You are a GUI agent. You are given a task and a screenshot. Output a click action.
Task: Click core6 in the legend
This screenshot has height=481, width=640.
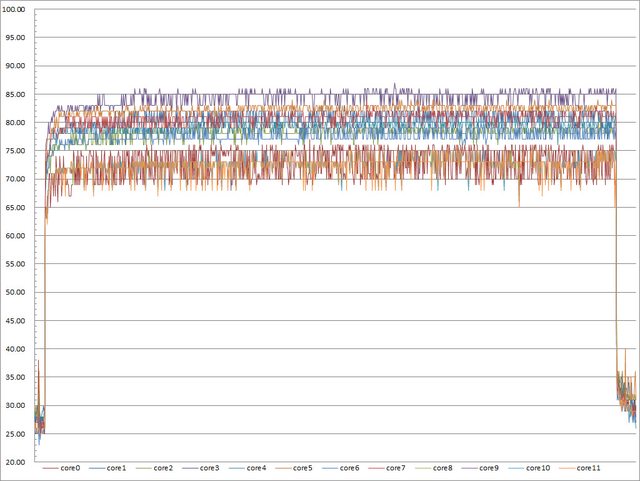[350, 468]
